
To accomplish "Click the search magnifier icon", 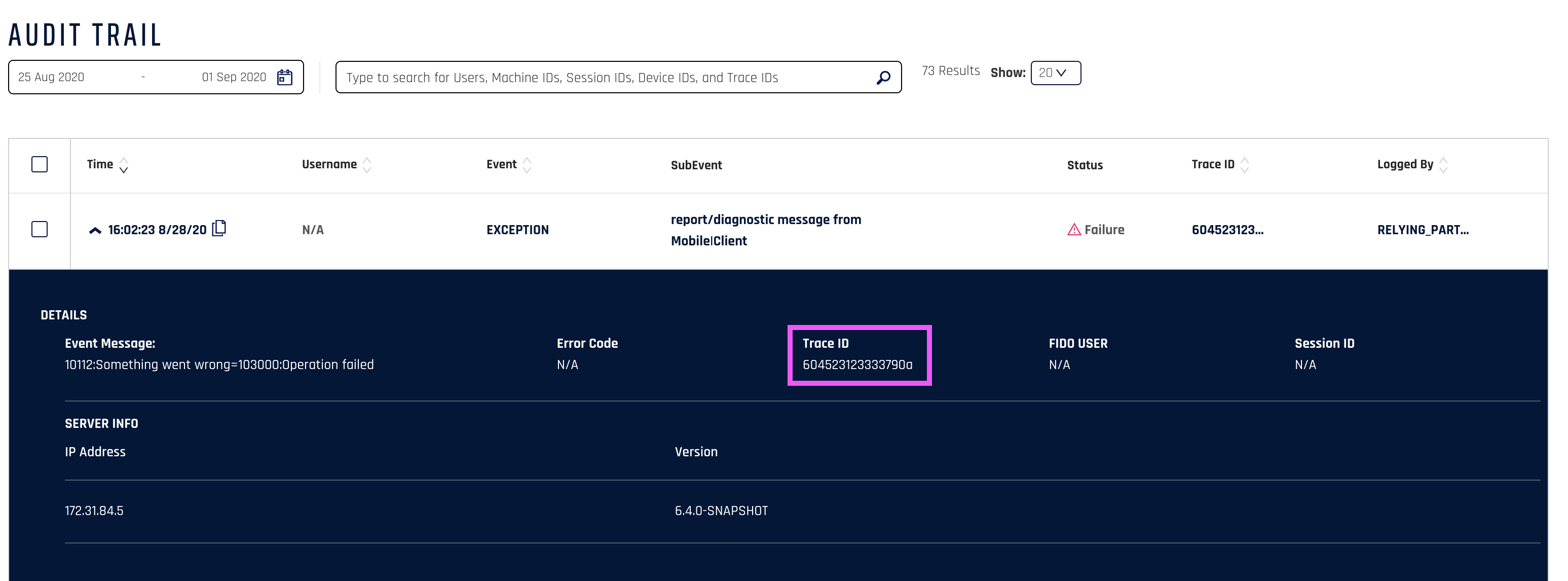I will tap(883, 78).
